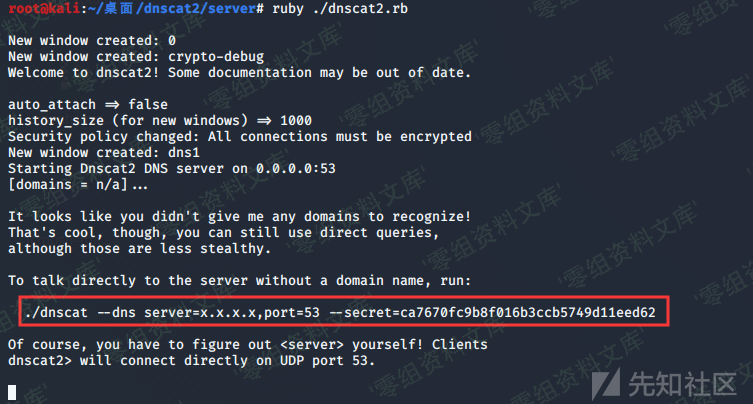The height and width of the screenshot is (404, 753).
Task: Click the '[domains = n/a]...' line
Action: point(78,184)
